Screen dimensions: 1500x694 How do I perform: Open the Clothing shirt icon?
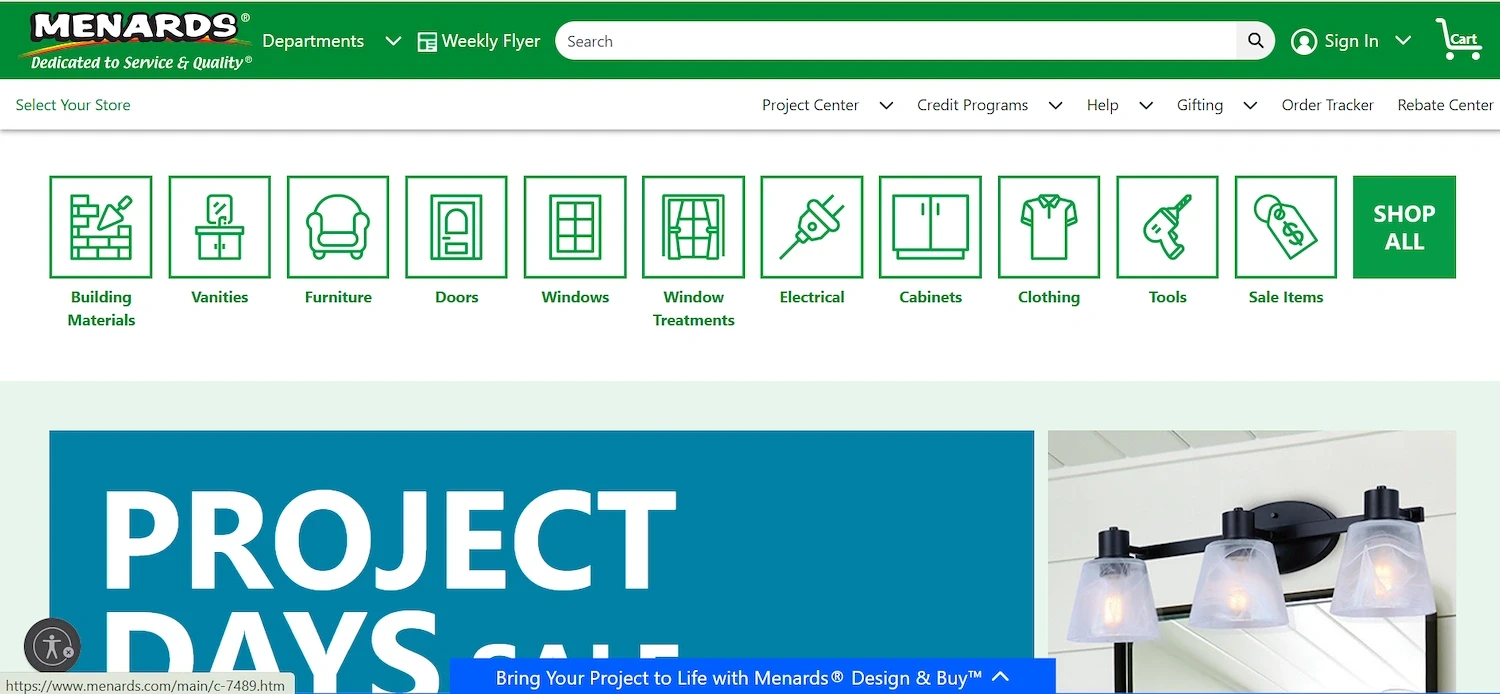click(x=1049, y=227)
